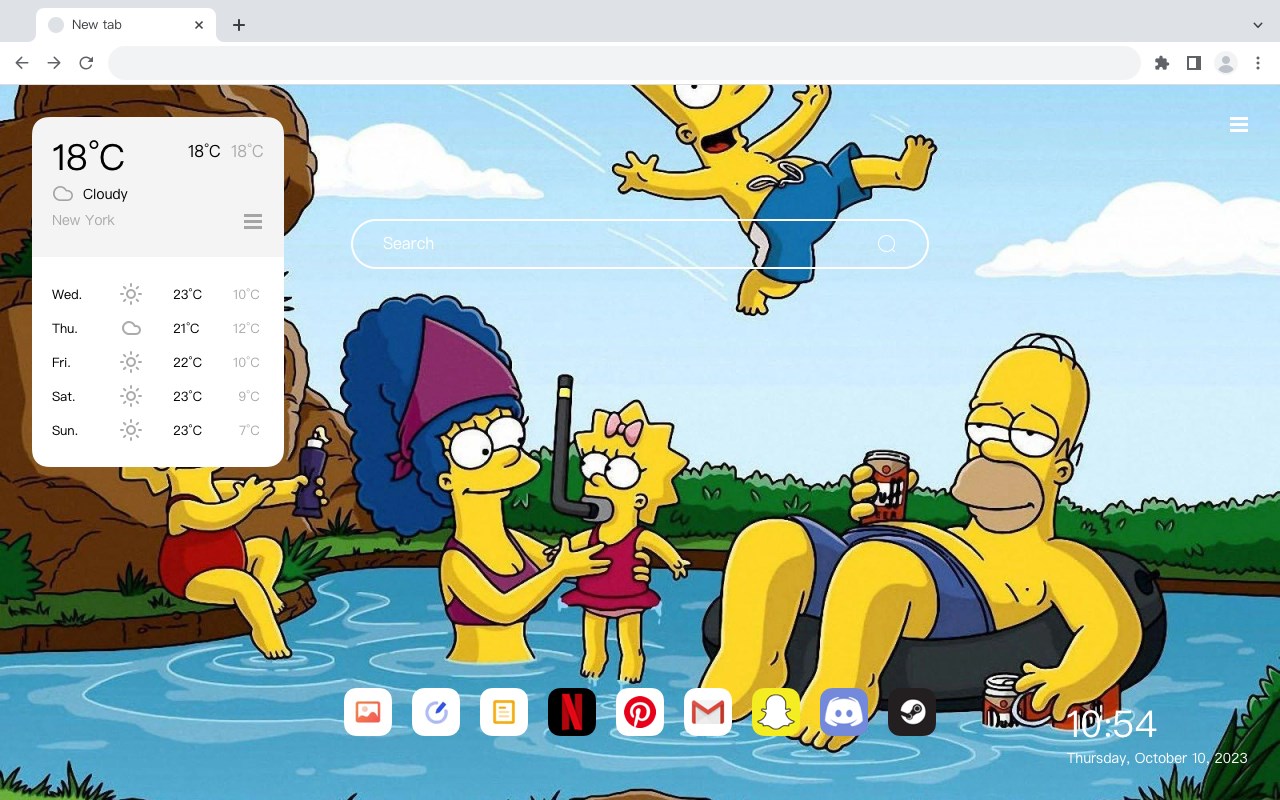1280x800 pixels.
Task: Open the orange photo gallery shortcut
Action: tap(368, 712)
